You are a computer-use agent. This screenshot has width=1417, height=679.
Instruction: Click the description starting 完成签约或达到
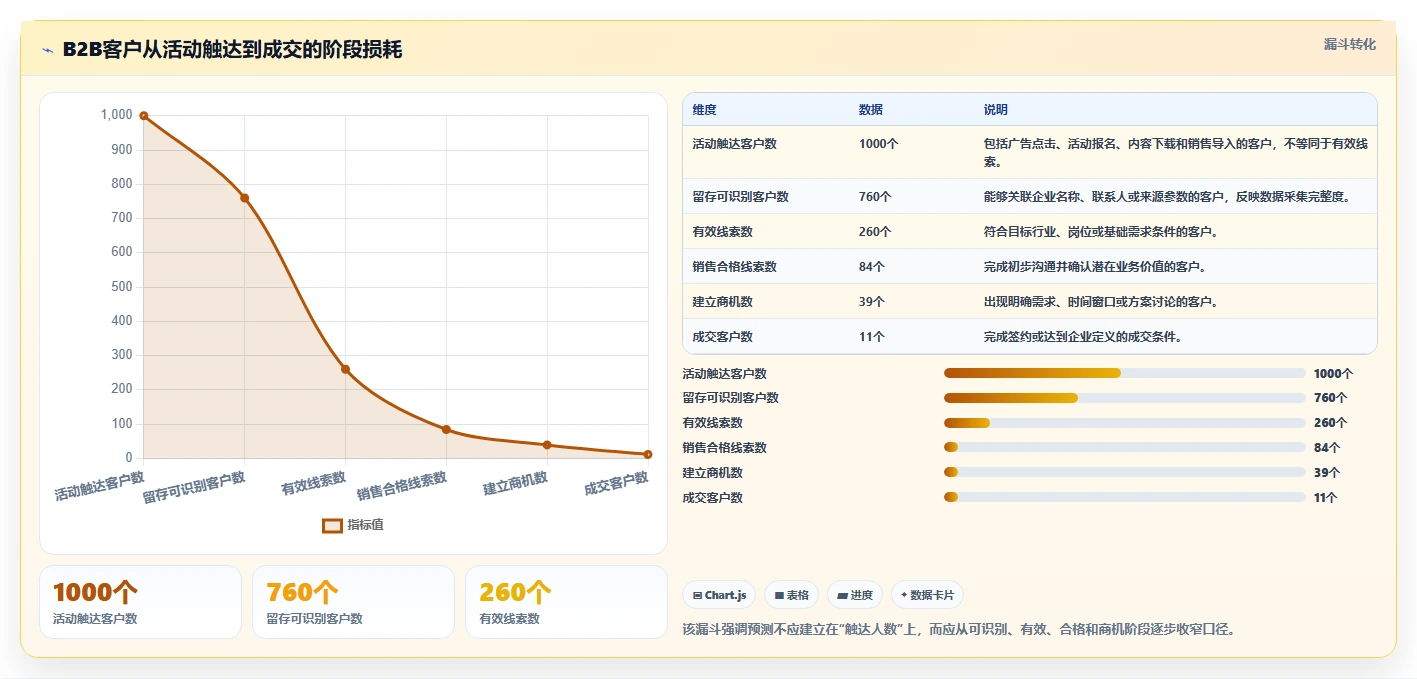[1084, 337]
